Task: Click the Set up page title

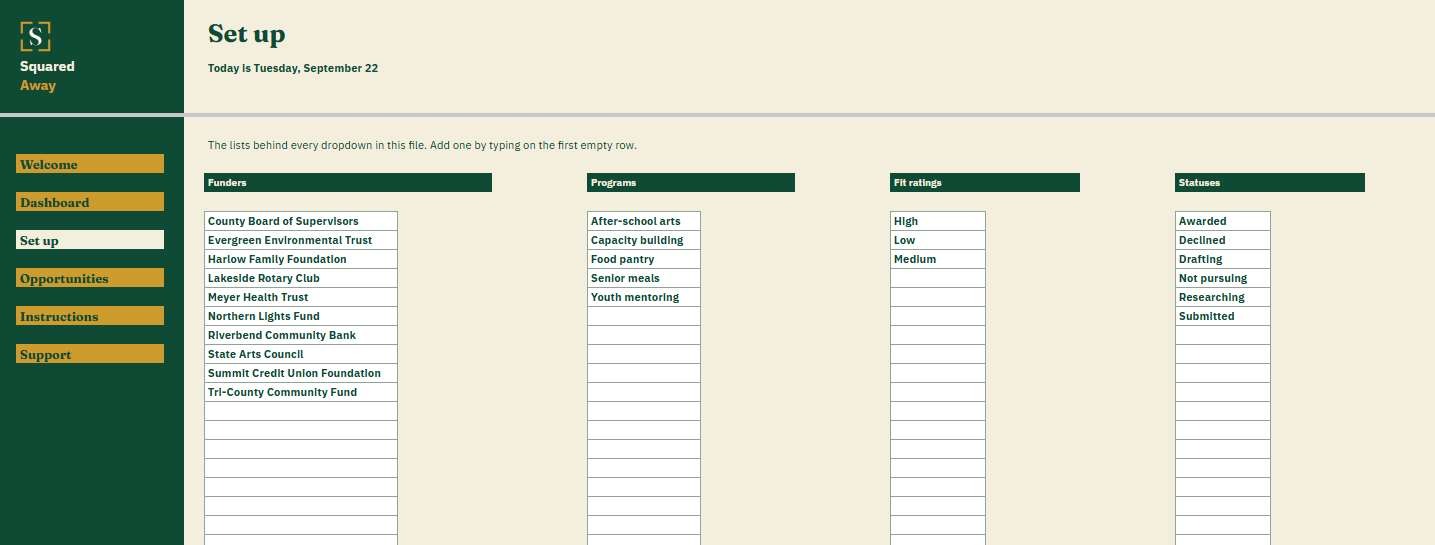Action: pos(247,34)
